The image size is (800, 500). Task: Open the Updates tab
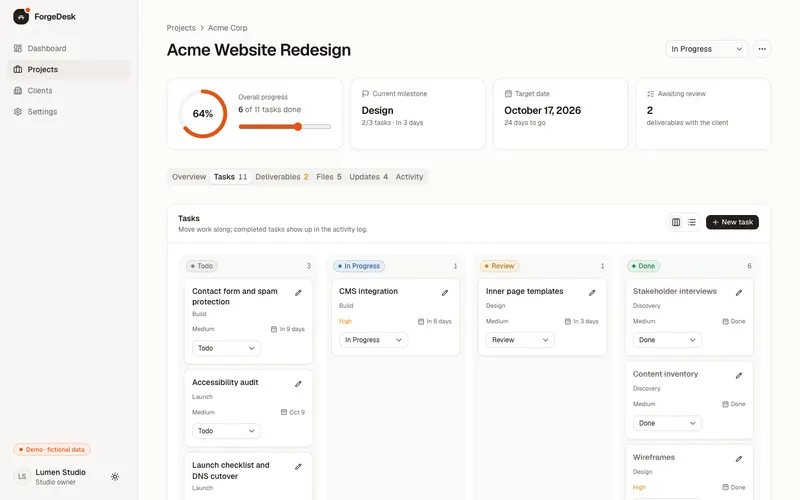(x=368, y=177)
